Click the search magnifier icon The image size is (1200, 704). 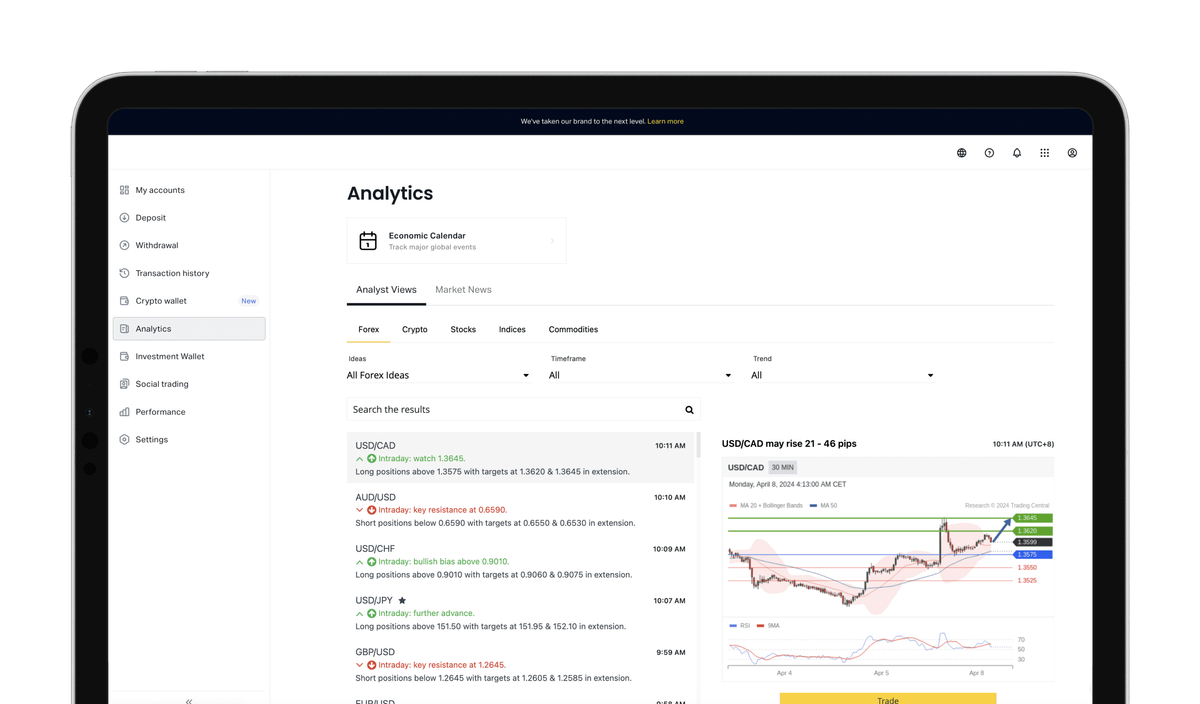coord(689,410)
